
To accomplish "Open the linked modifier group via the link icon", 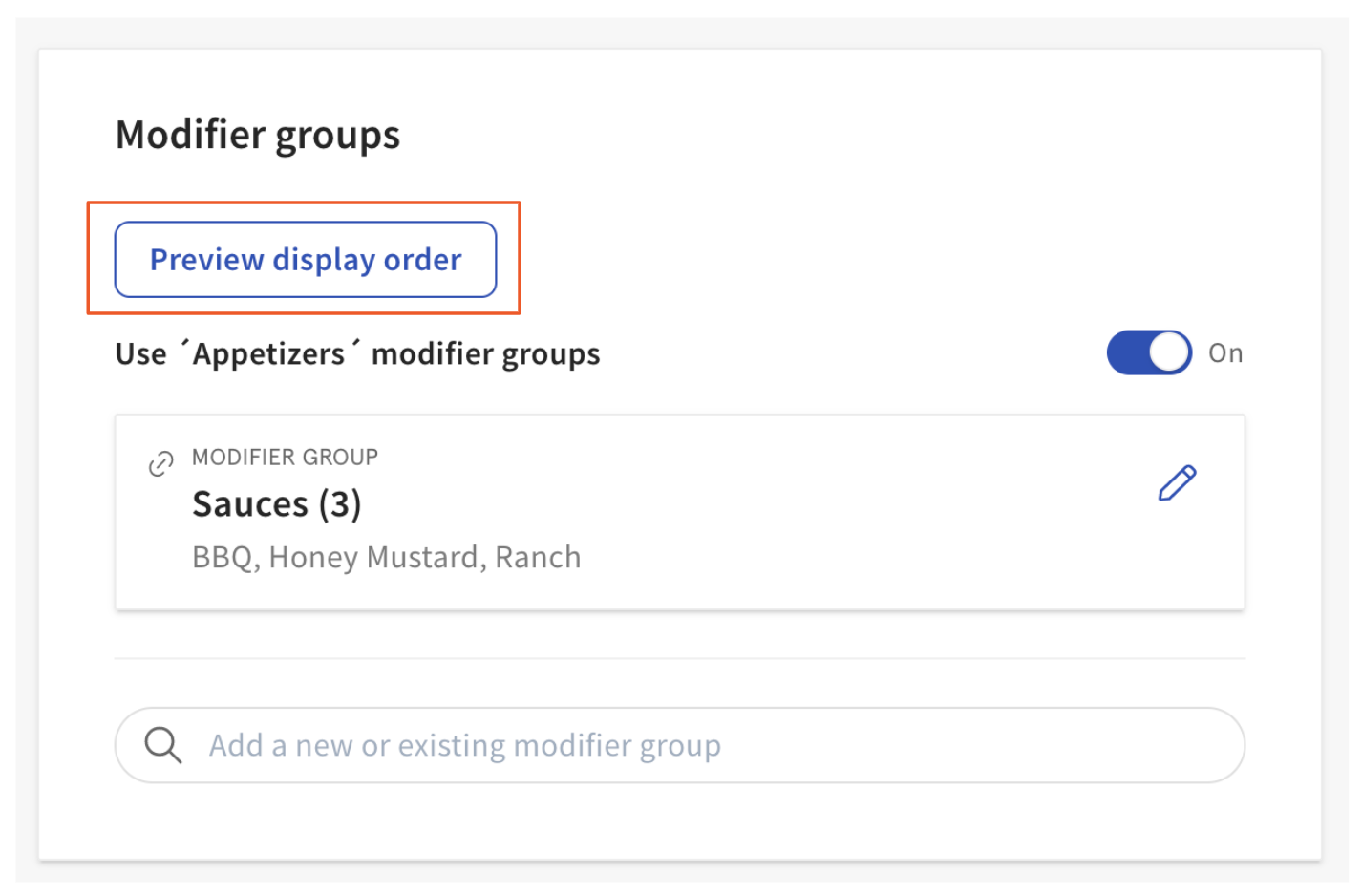I will 160,462.
